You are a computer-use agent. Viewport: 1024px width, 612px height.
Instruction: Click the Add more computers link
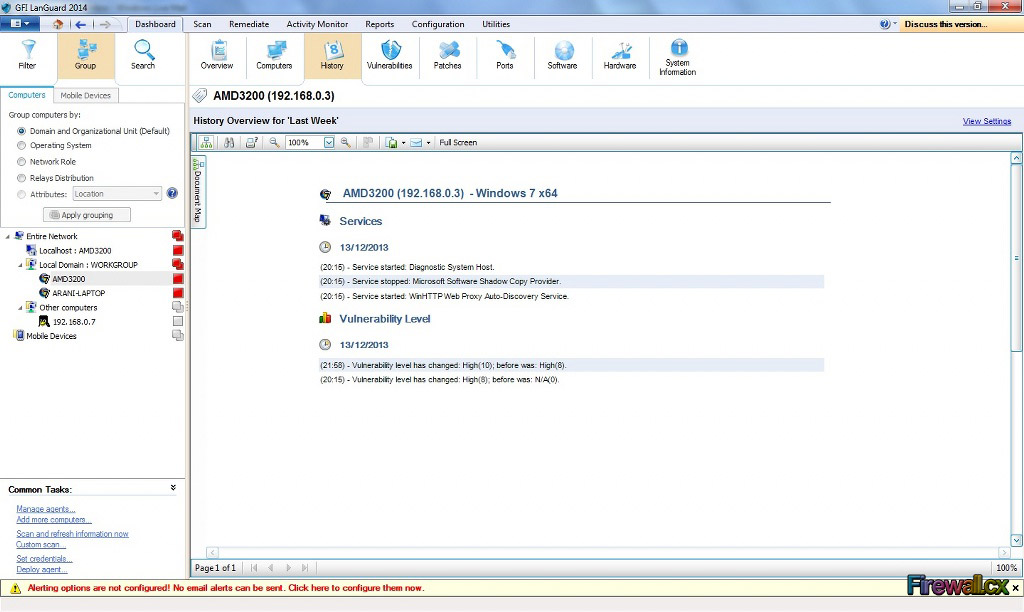click(54, 520)
